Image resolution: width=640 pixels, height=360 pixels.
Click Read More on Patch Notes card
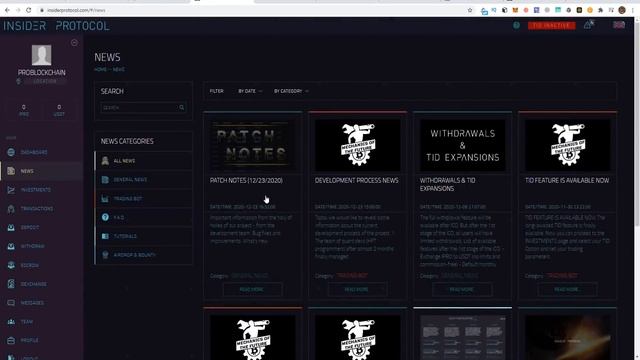point(252,289)
